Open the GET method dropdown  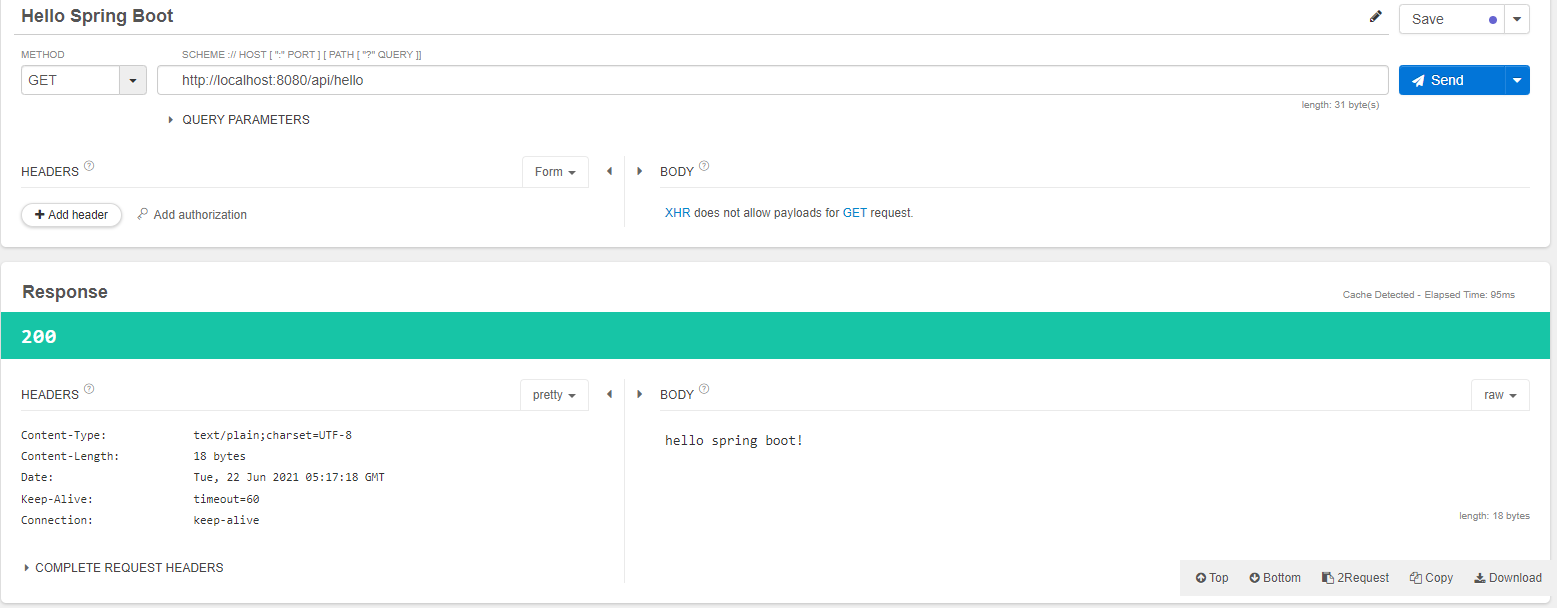click(132, 81)
